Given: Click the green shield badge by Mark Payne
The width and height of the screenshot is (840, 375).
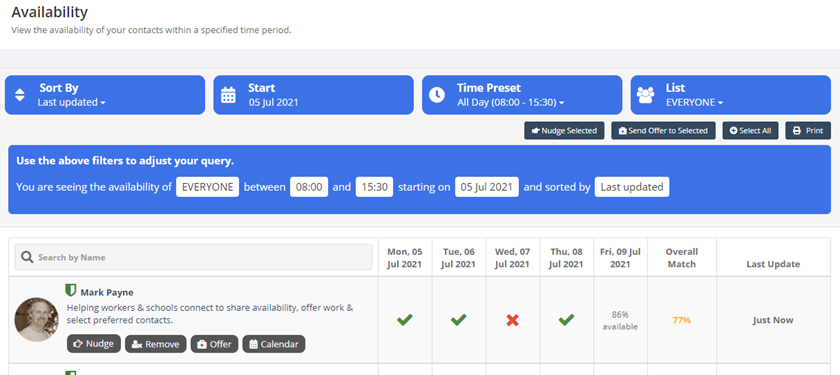Looking at the screenshot, I should (70, 291).
